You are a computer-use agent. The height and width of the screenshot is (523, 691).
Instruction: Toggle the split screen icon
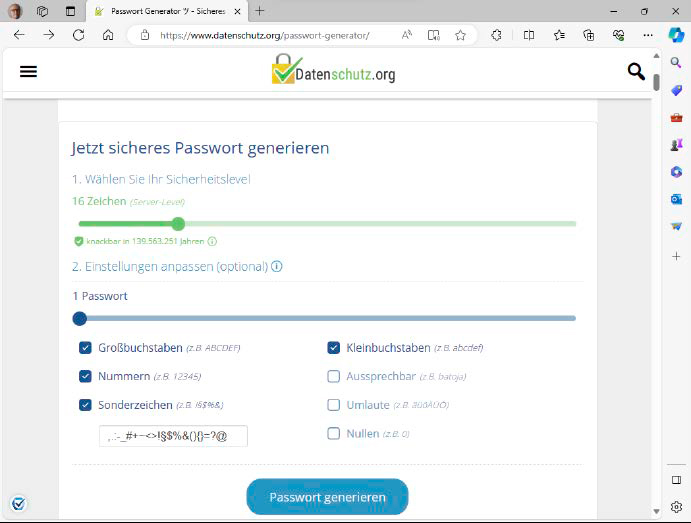coord(529,35)
